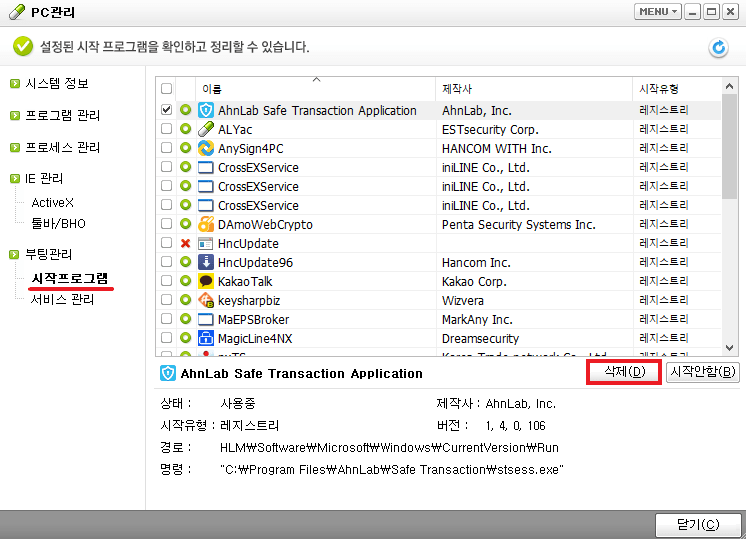The width and height of the screenshot is (746, 539).
Task: Click the stsess.exe command path text
Action: click(392, 470)
